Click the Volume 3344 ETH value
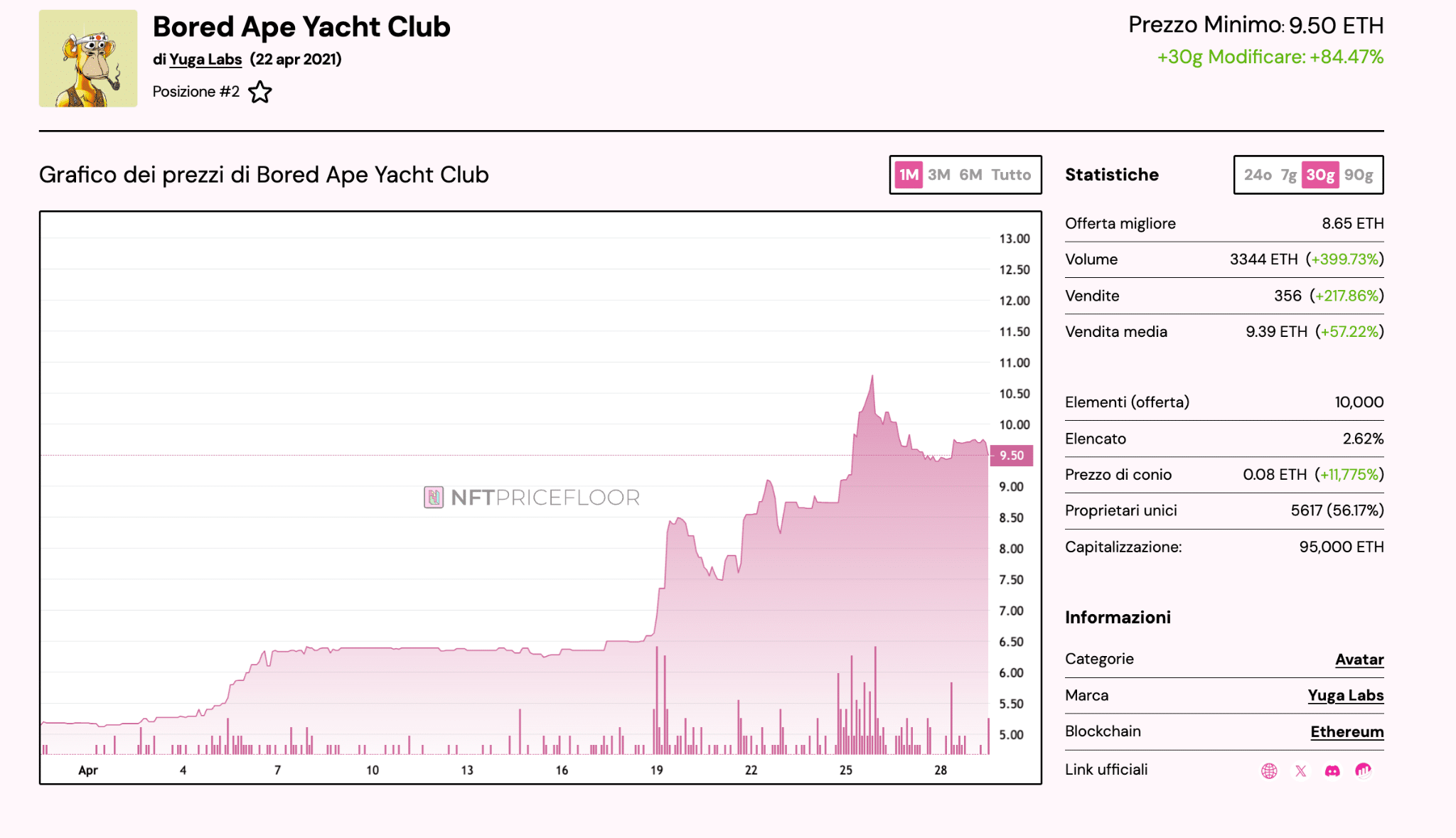This screenshot has height=838, width=1456. [x=1264, y=259]
